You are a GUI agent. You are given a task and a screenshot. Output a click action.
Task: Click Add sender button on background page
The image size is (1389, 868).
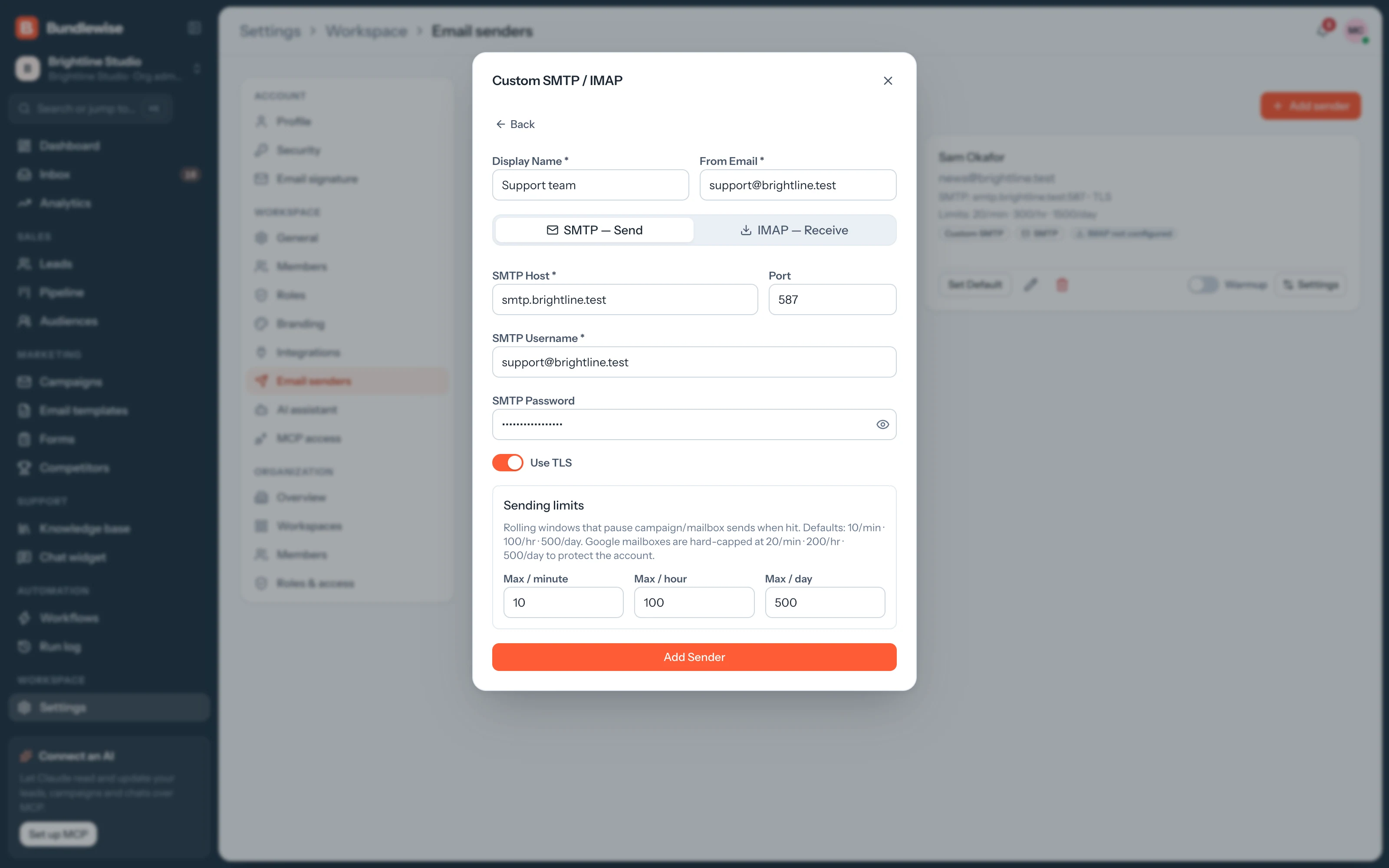pyautogui.click(x=1310, y=106)
